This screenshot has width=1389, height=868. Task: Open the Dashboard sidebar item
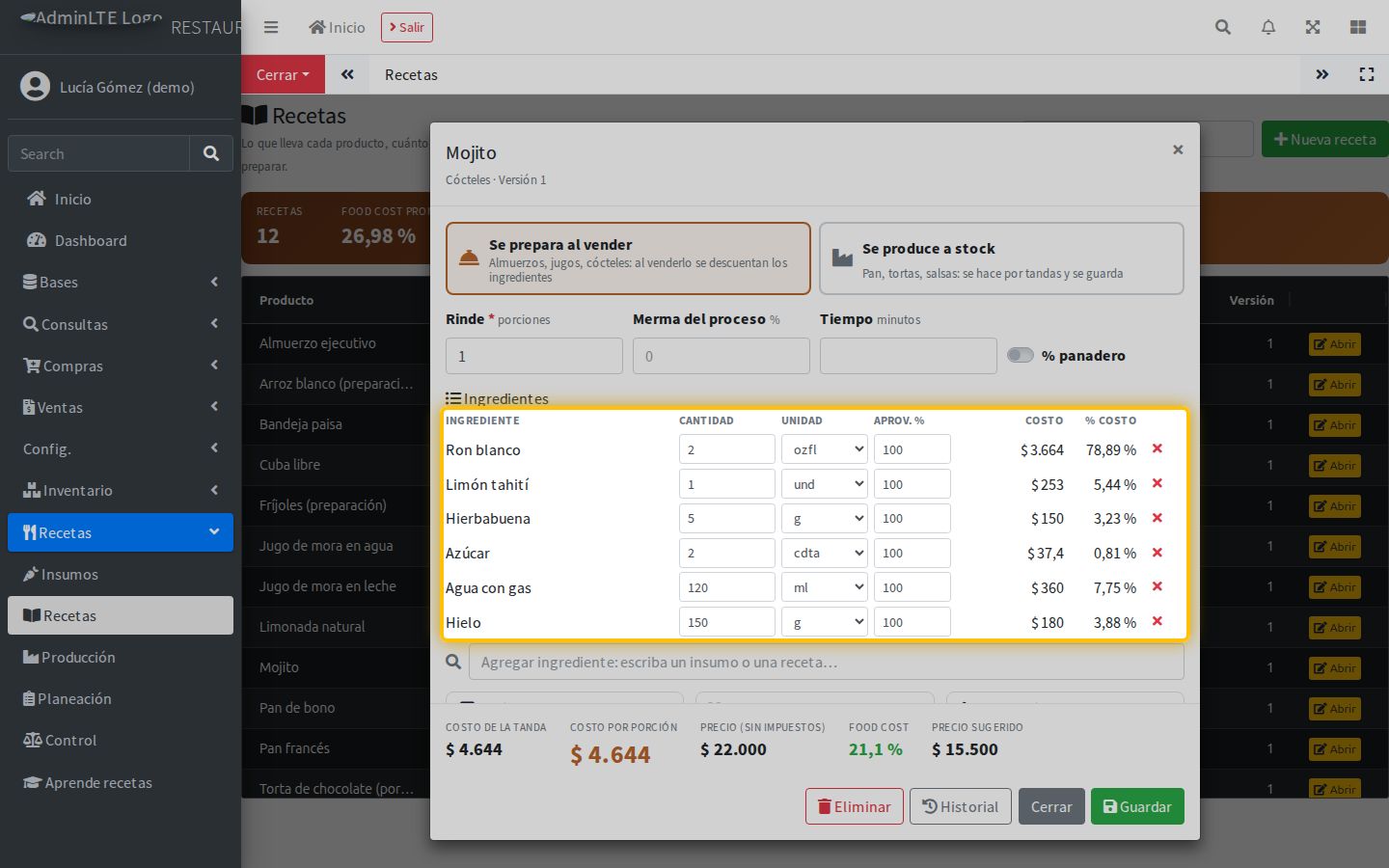tap(121, 240)
